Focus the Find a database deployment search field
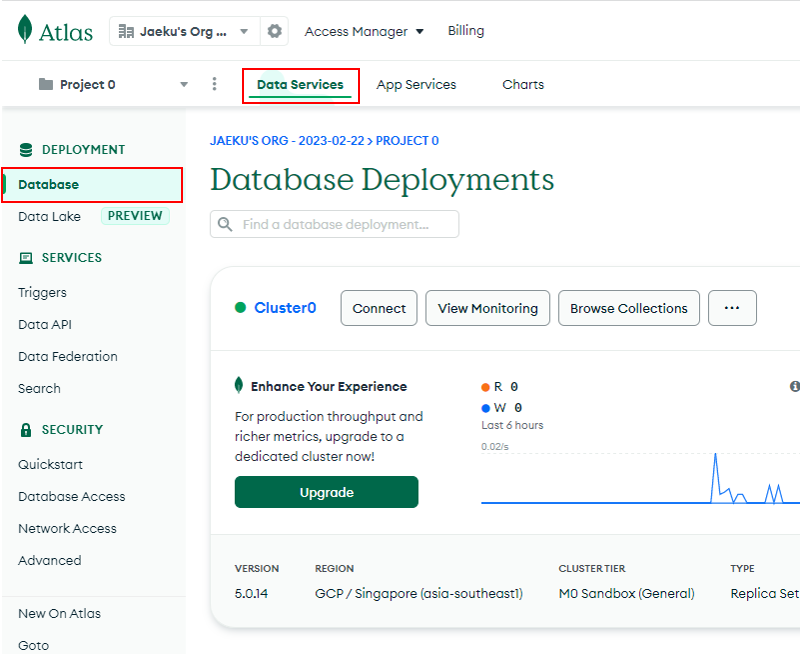 (335, 224)
